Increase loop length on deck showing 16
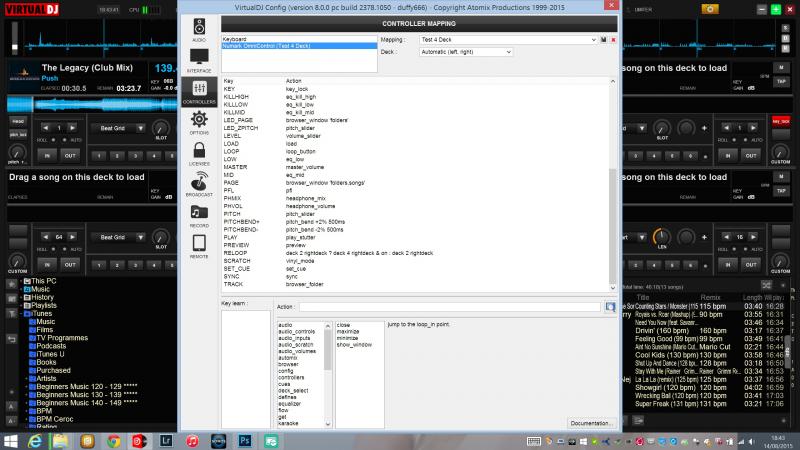 click(x=753, y=237)
